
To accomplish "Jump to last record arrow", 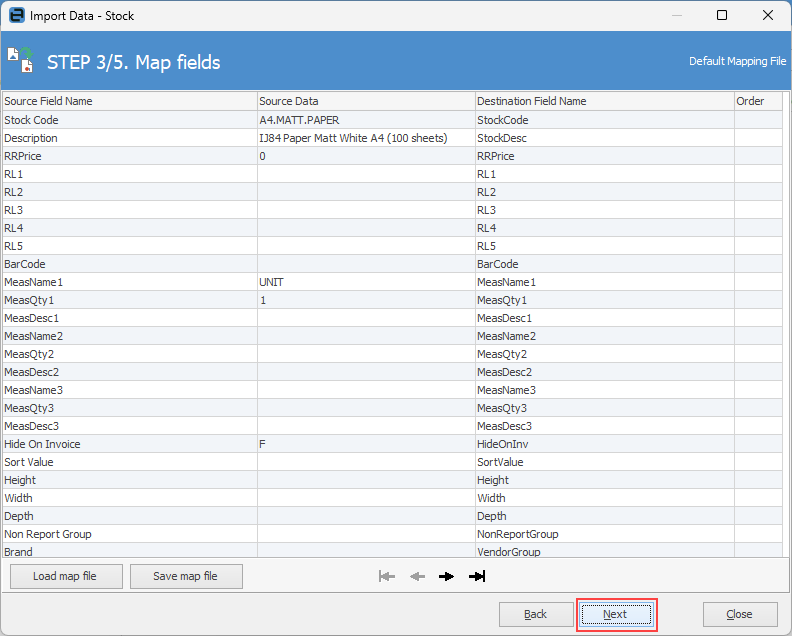I will click(x=477, y=576).
